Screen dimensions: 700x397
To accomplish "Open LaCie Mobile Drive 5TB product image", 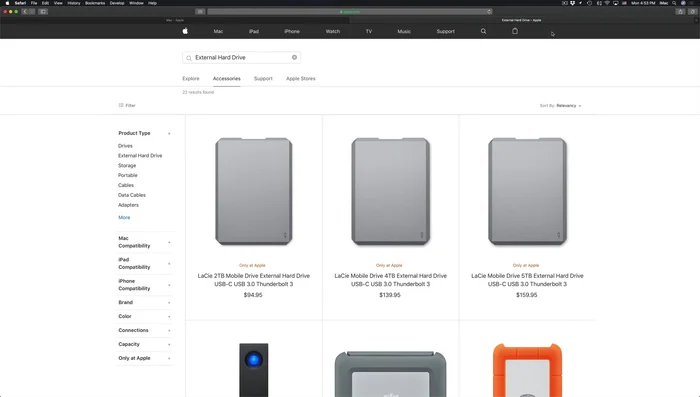I will (x=527, y=192).
